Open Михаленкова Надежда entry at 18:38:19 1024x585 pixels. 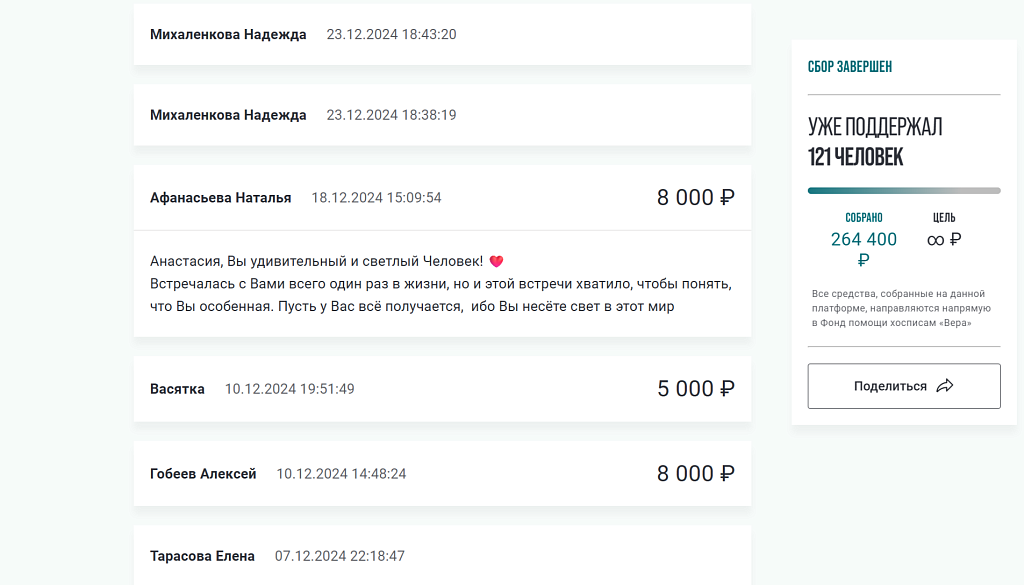pyautogui.click(x=442, y=115)
